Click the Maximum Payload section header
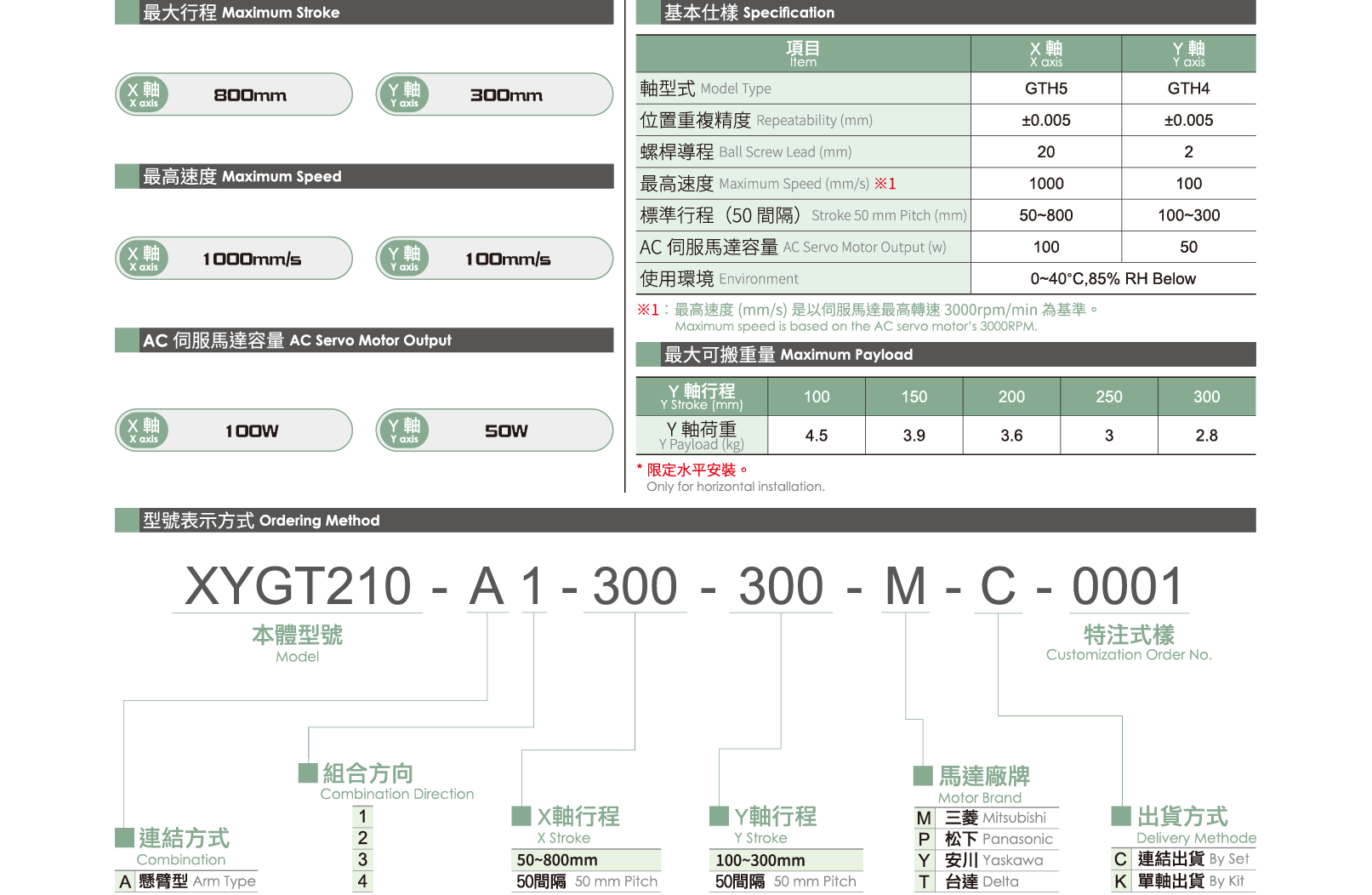The width and height of the screenshot is (1372, 895). pos(944,355)
